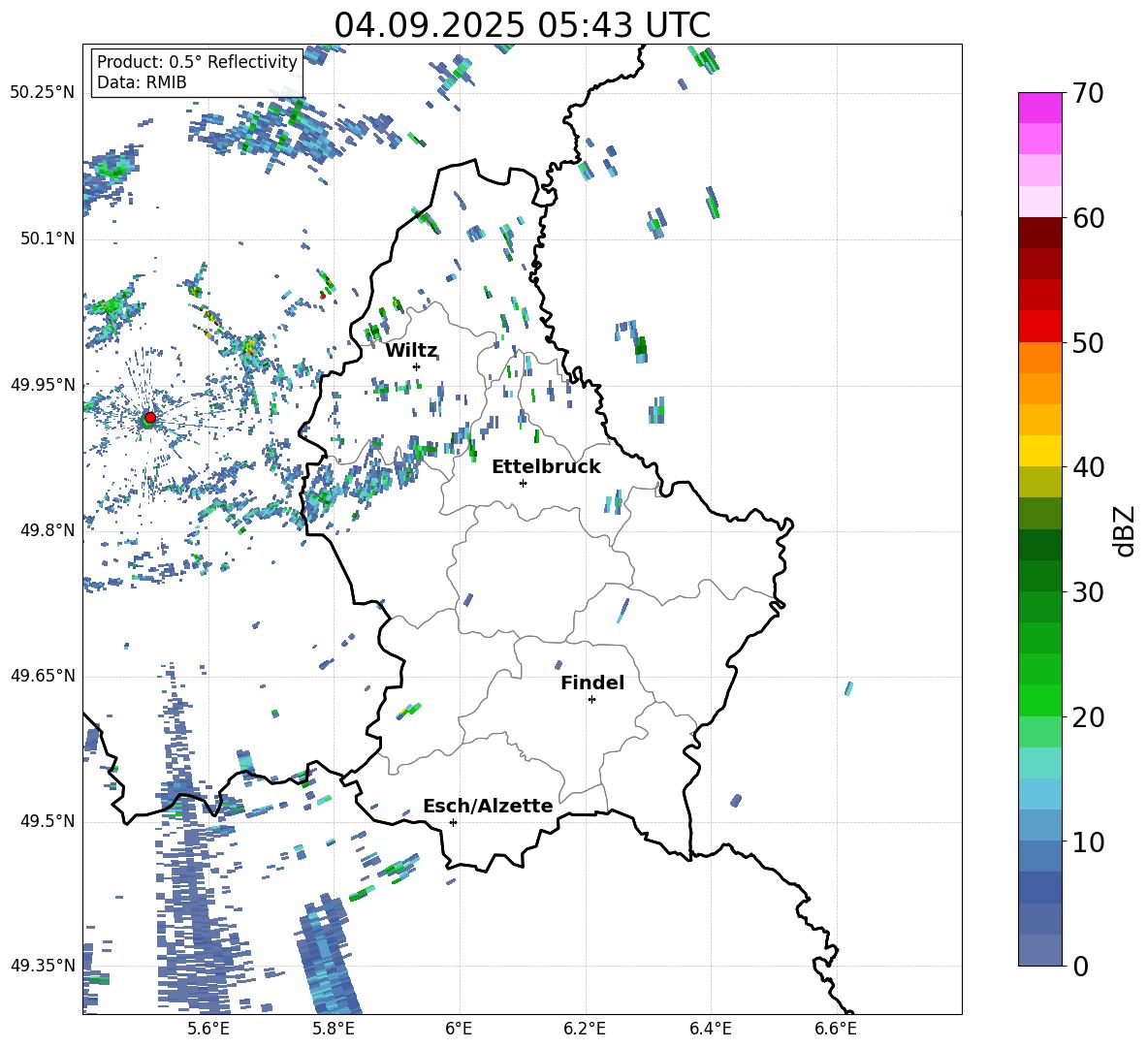Click the magenta top colorbar swatch
The image size is (1148, 1048).
click(x=1039, y=108)
